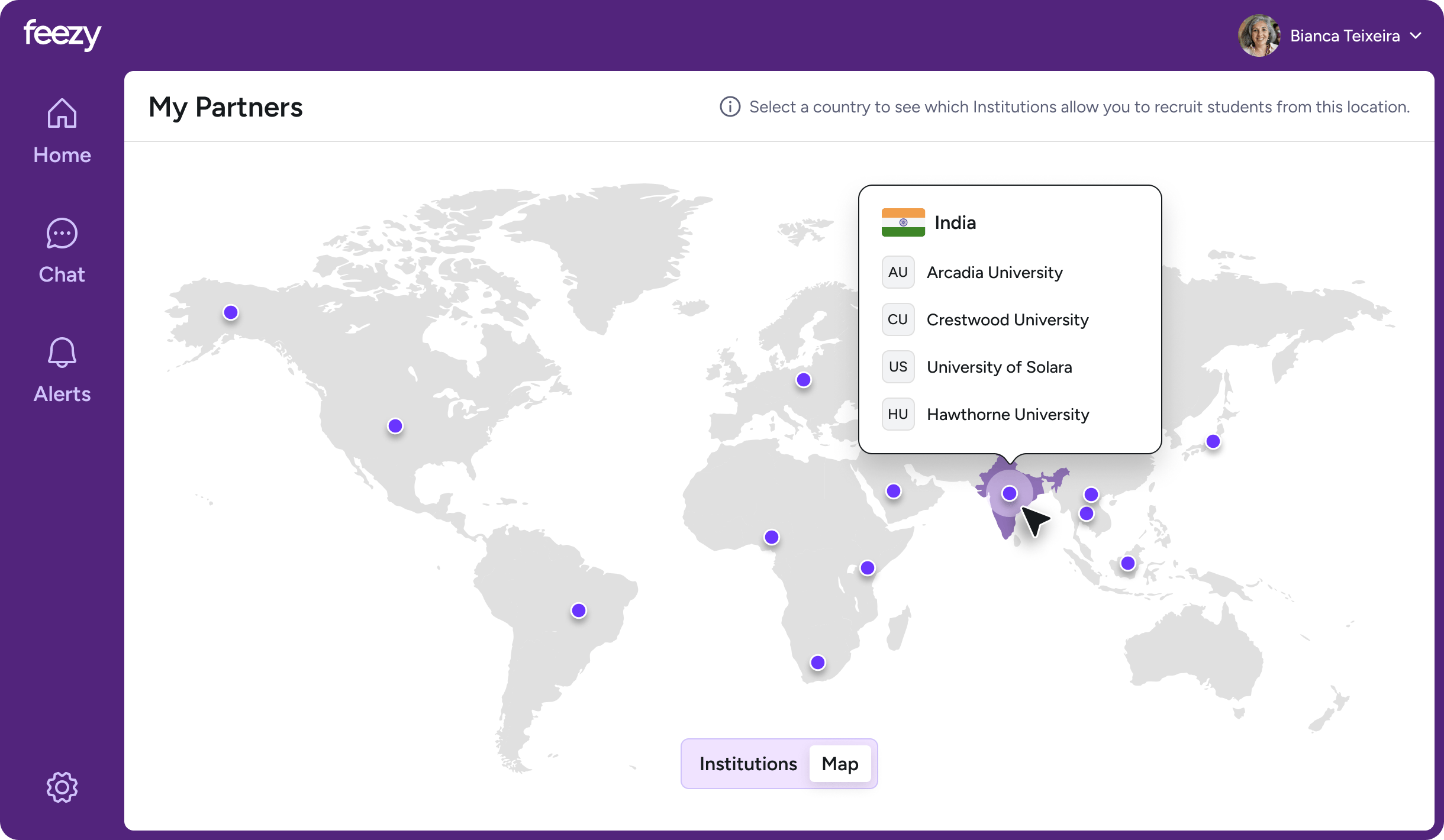Select the Alaska map marker
This screenshot has height=840, width=1444.
tap(231, 312)
